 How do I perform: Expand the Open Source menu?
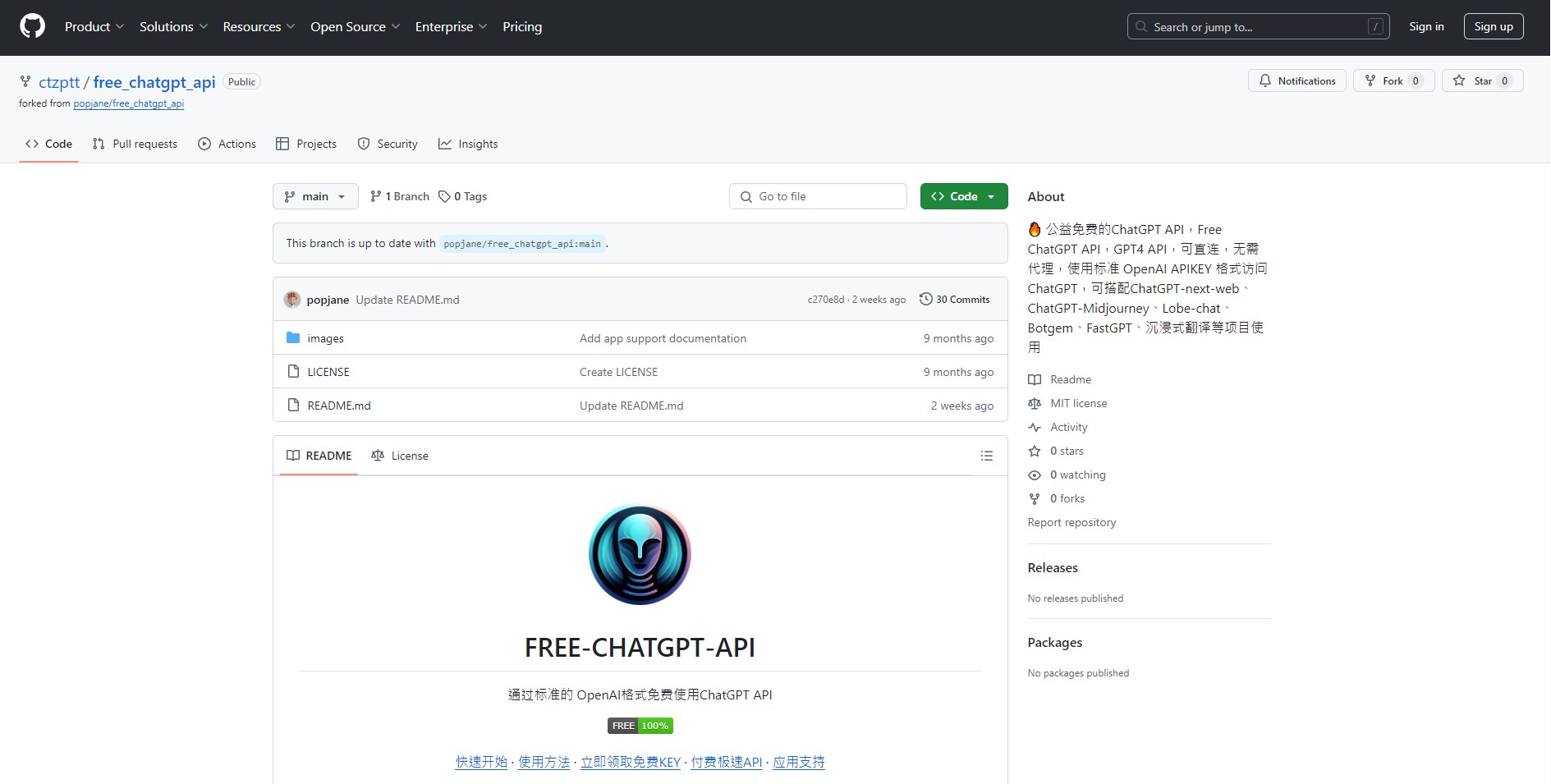pos(355,26)
